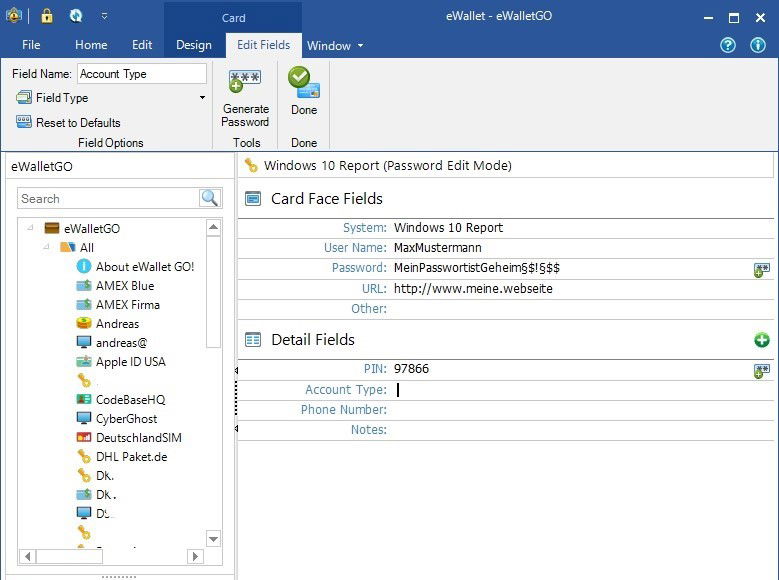Select the AMEX Firma card
The width and height of the screenshot is (779, 580).
(128, 305)
